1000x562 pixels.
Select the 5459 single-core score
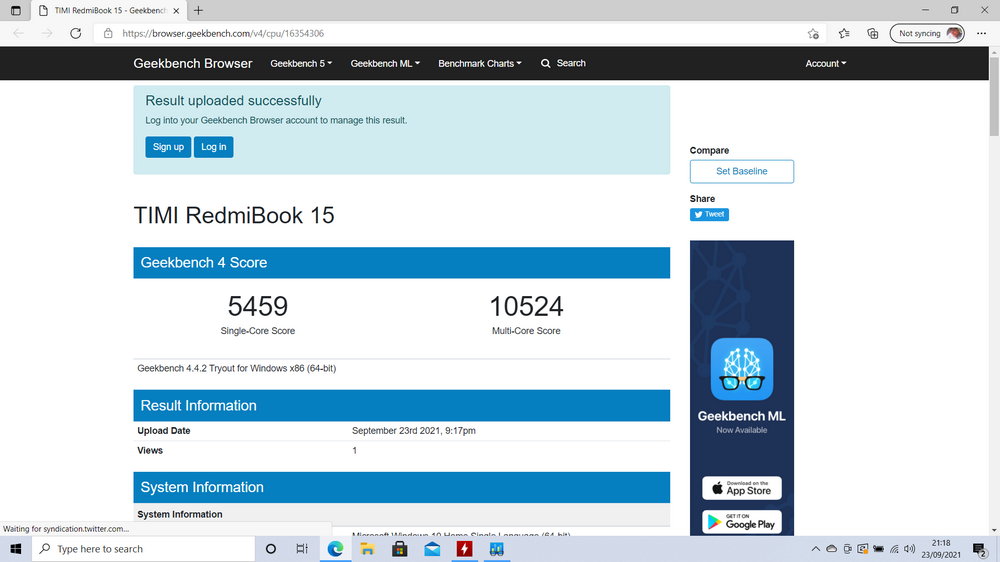258,307
